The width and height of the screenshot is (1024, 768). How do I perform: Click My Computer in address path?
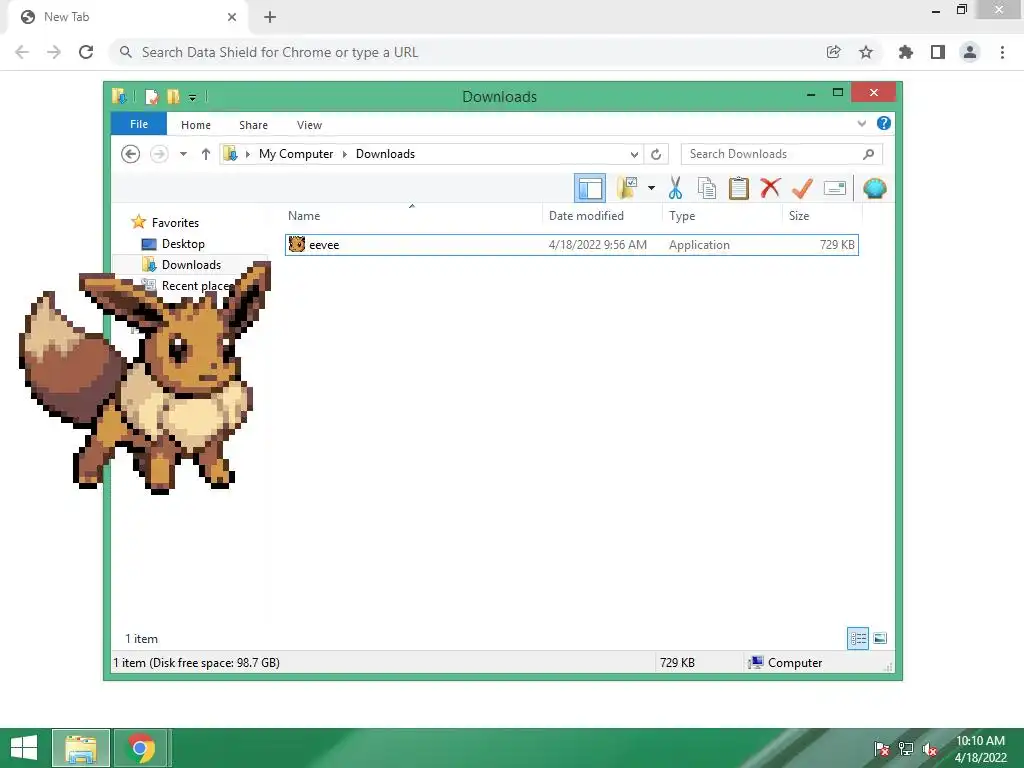296,154
